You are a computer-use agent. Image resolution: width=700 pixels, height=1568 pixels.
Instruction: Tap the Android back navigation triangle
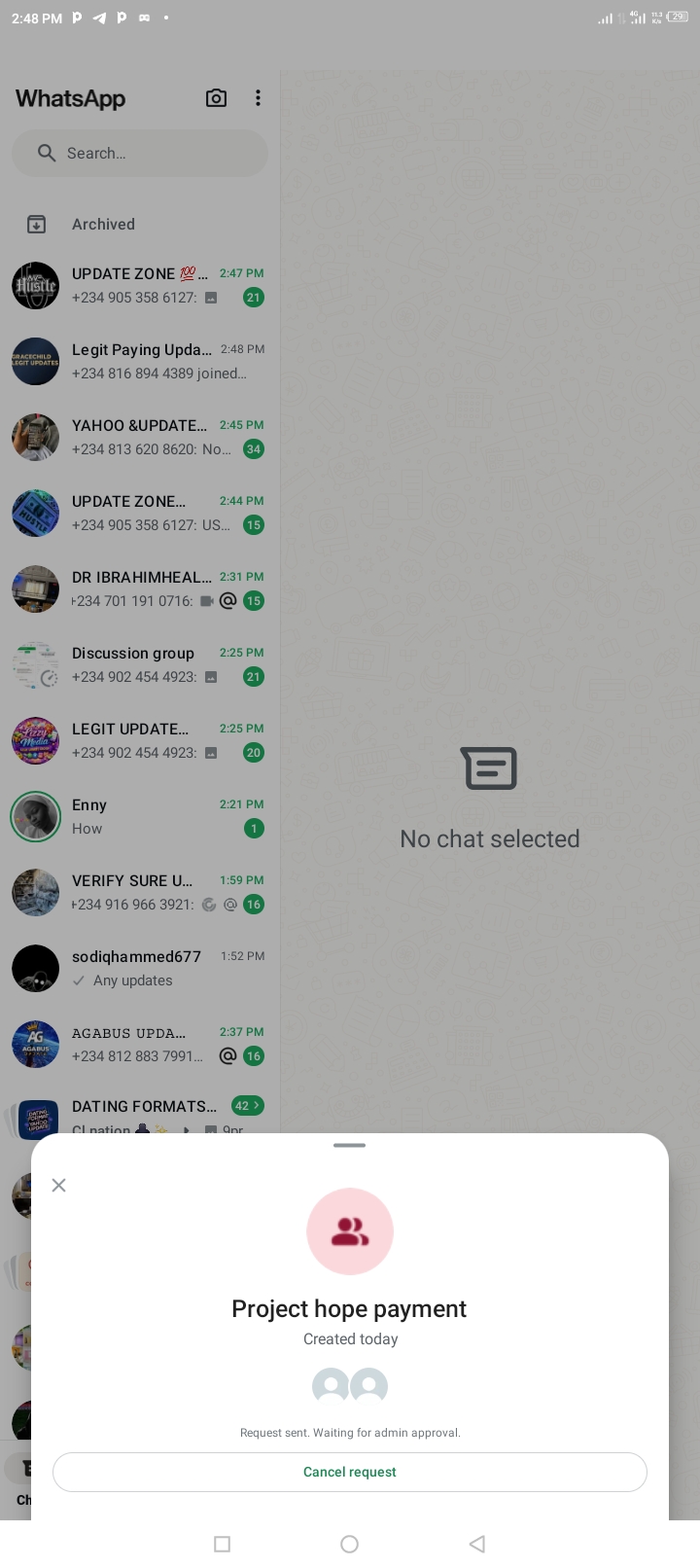476,1544
